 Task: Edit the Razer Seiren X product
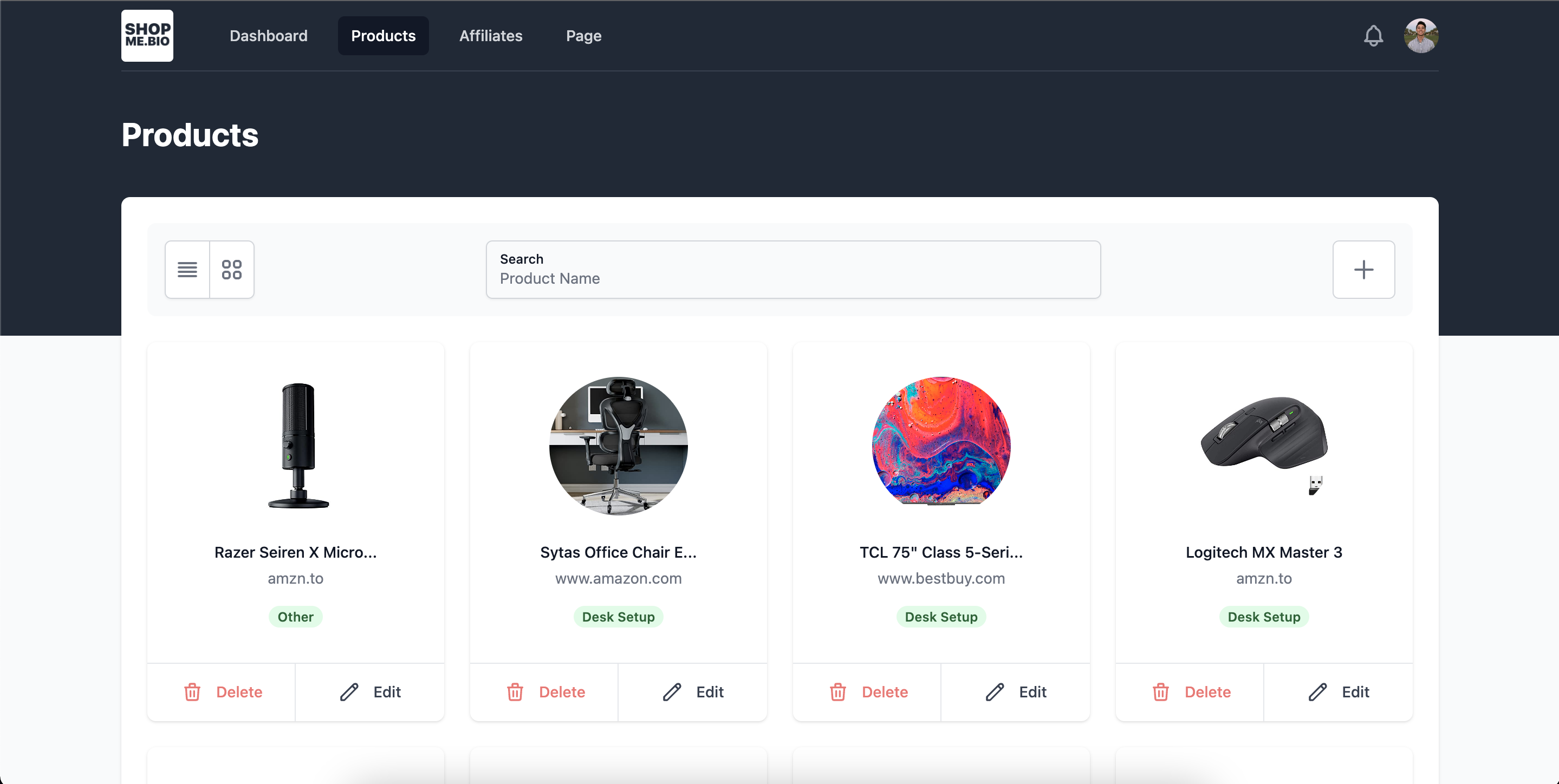pos(370,691)
